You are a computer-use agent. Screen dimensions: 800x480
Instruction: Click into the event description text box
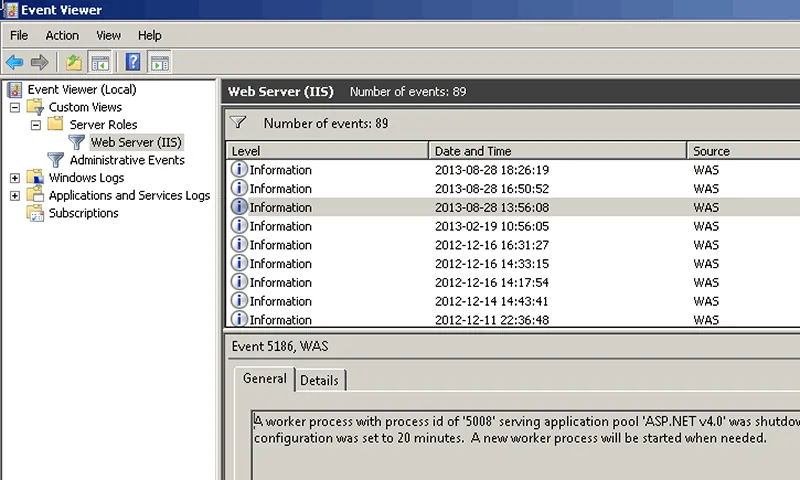pyautogui.click(x=526, y=445)
